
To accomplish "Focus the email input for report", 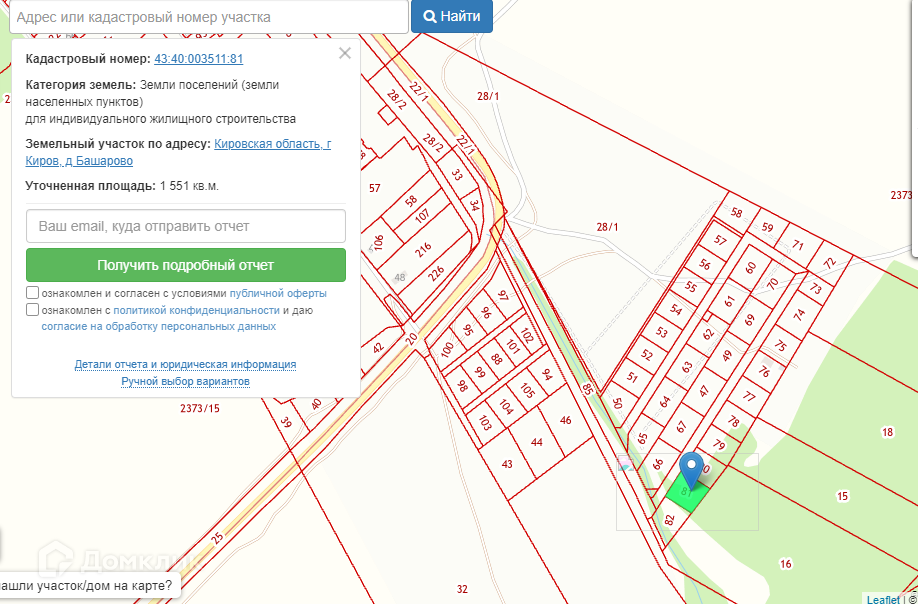I will pos(186,226).
